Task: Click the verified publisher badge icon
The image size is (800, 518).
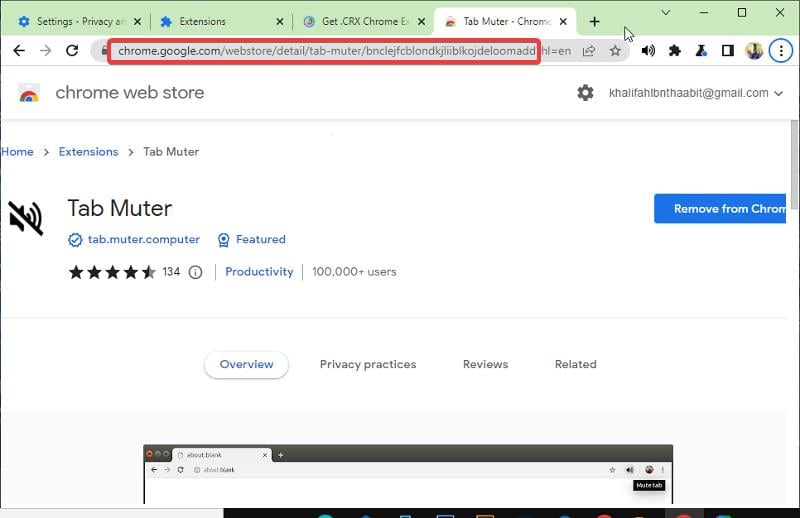Action: pyautogui.click(x=75, y=239)
